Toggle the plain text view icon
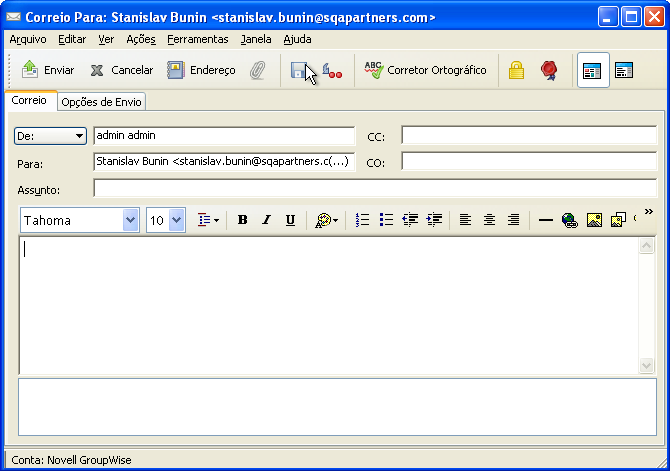 (x=624, y=70)
